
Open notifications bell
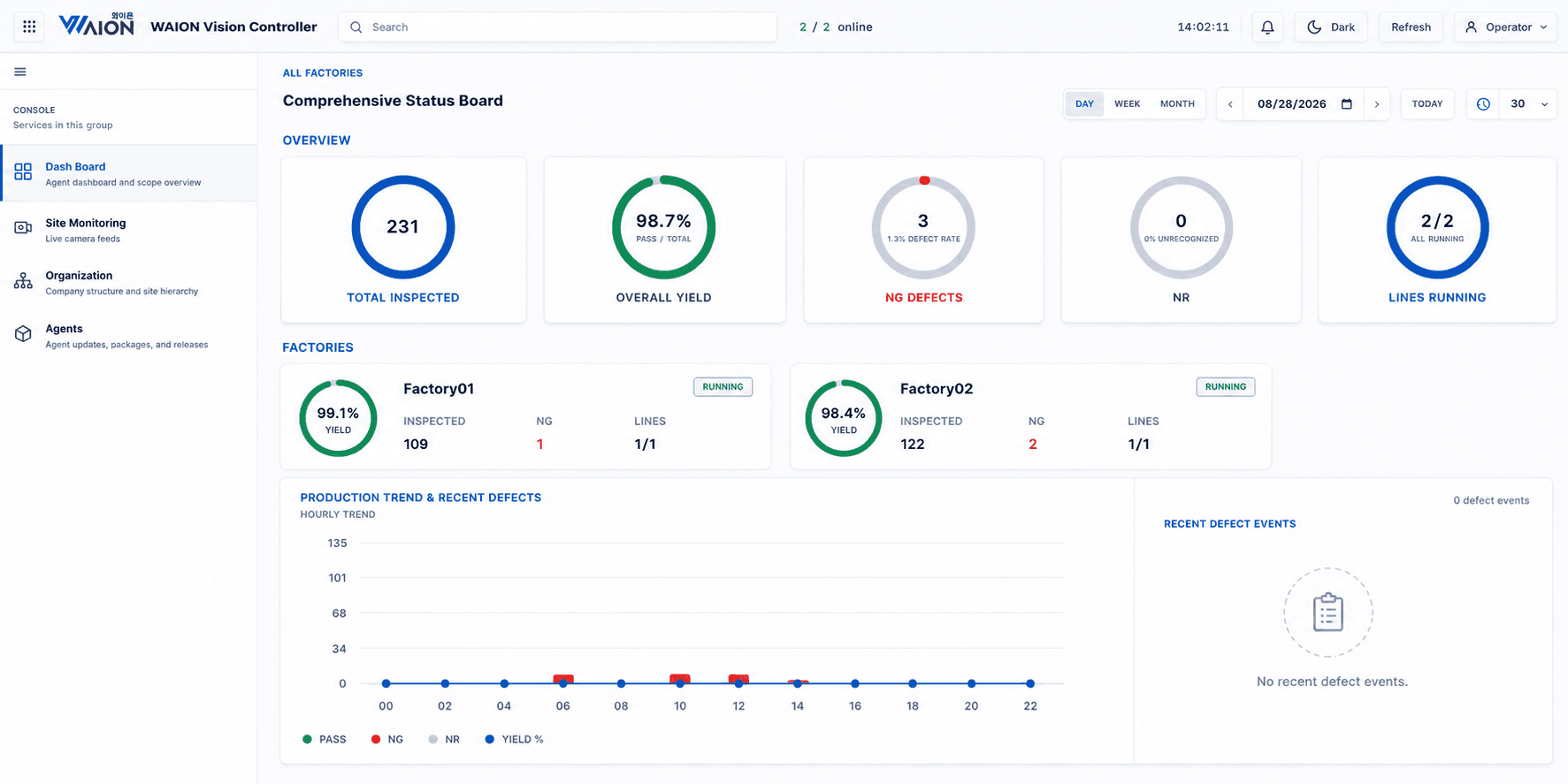pos(1267,27)
